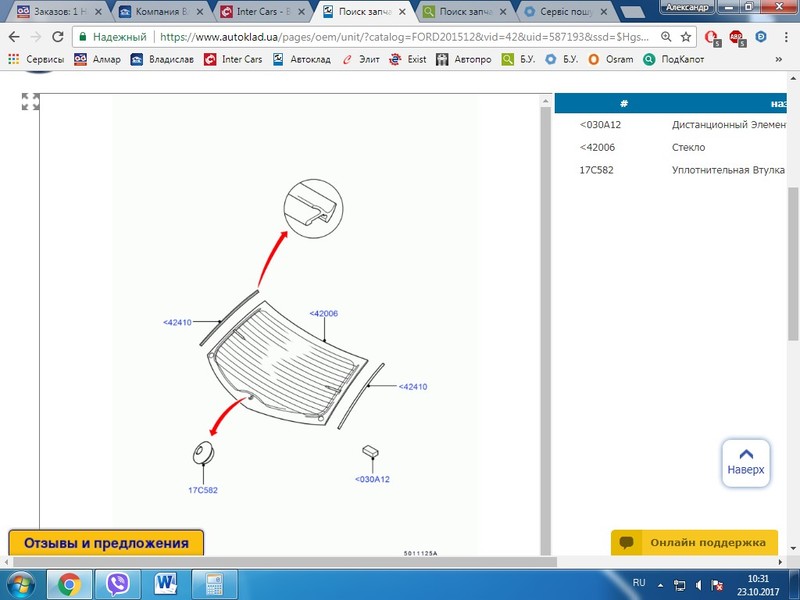
Task: Reload the page with the refresh icon
Action: [x=58, y=36]
